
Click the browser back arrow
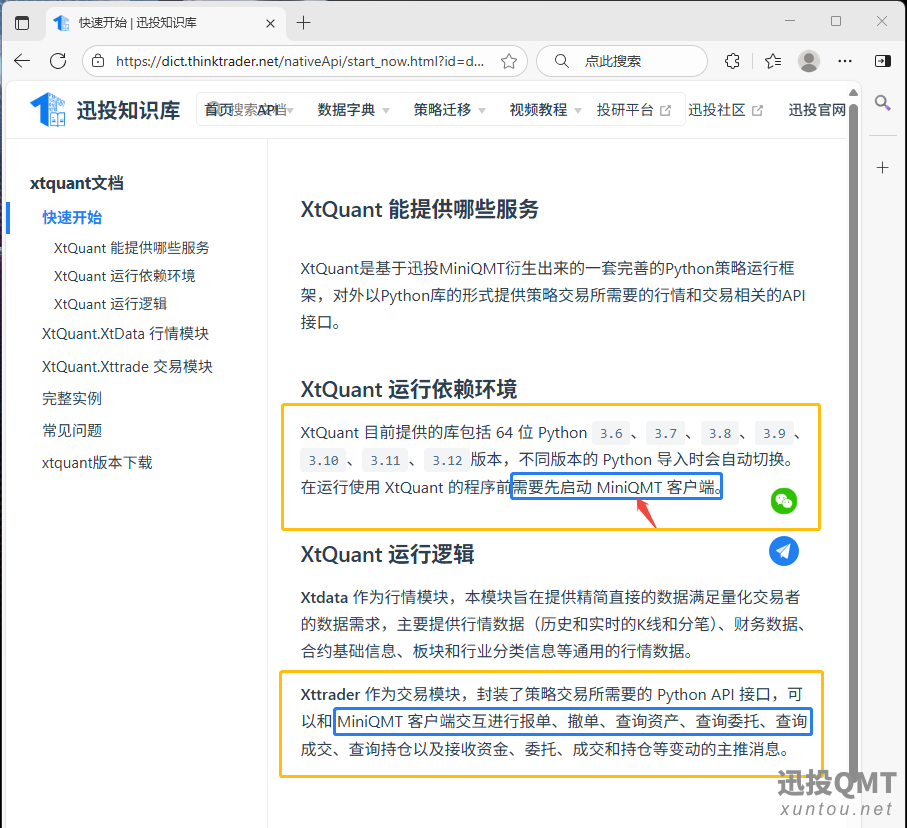22,61
